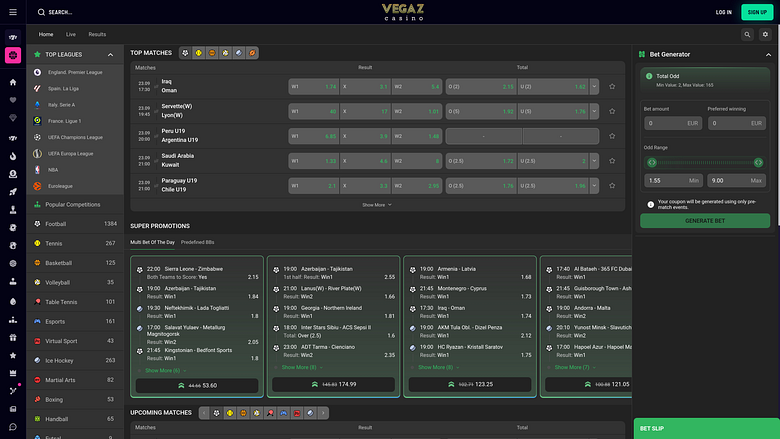Click the GENERATE BET button
This screenshot has width=780, height=439.
705,221
